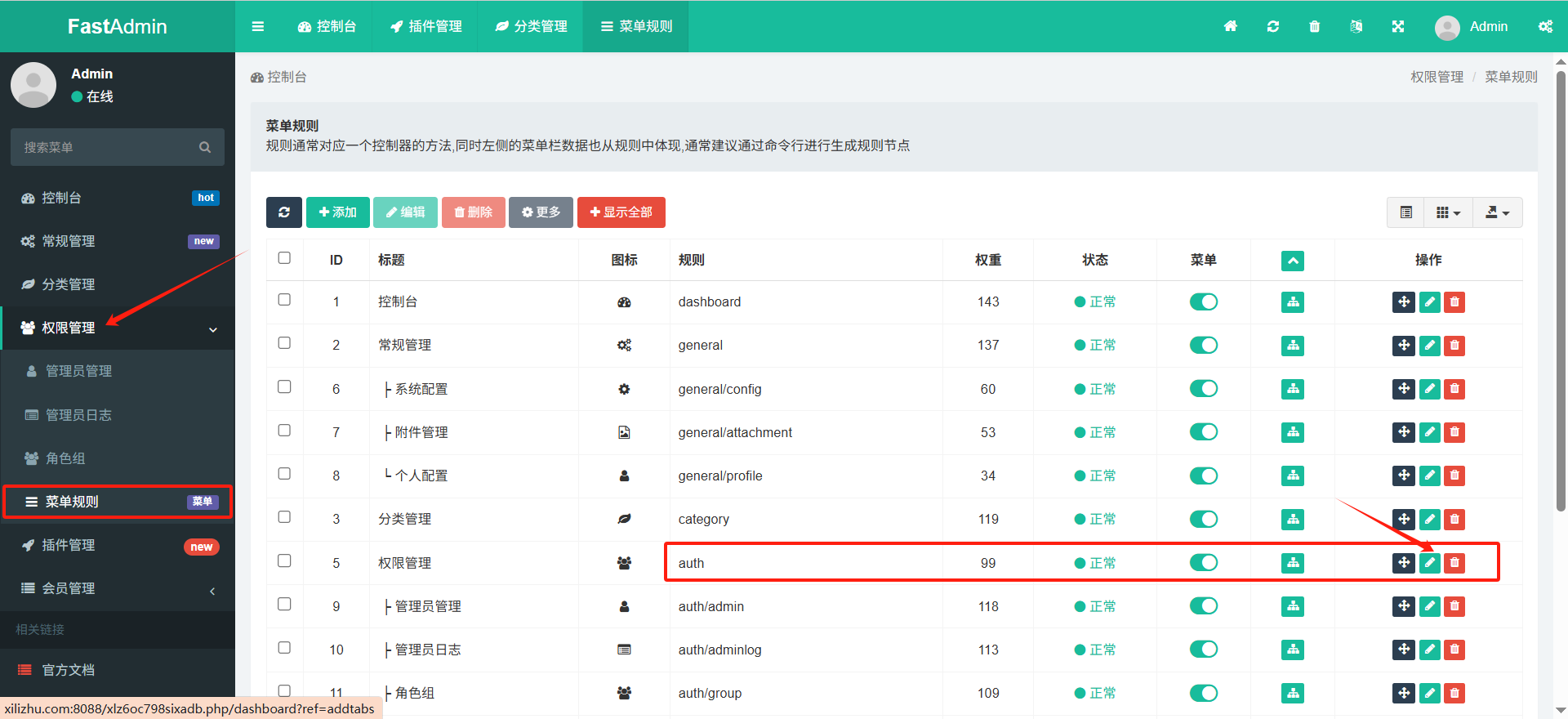Click the 删除 toolbar button
Viewport: 1568px width, 719px height.
[474, 212]
